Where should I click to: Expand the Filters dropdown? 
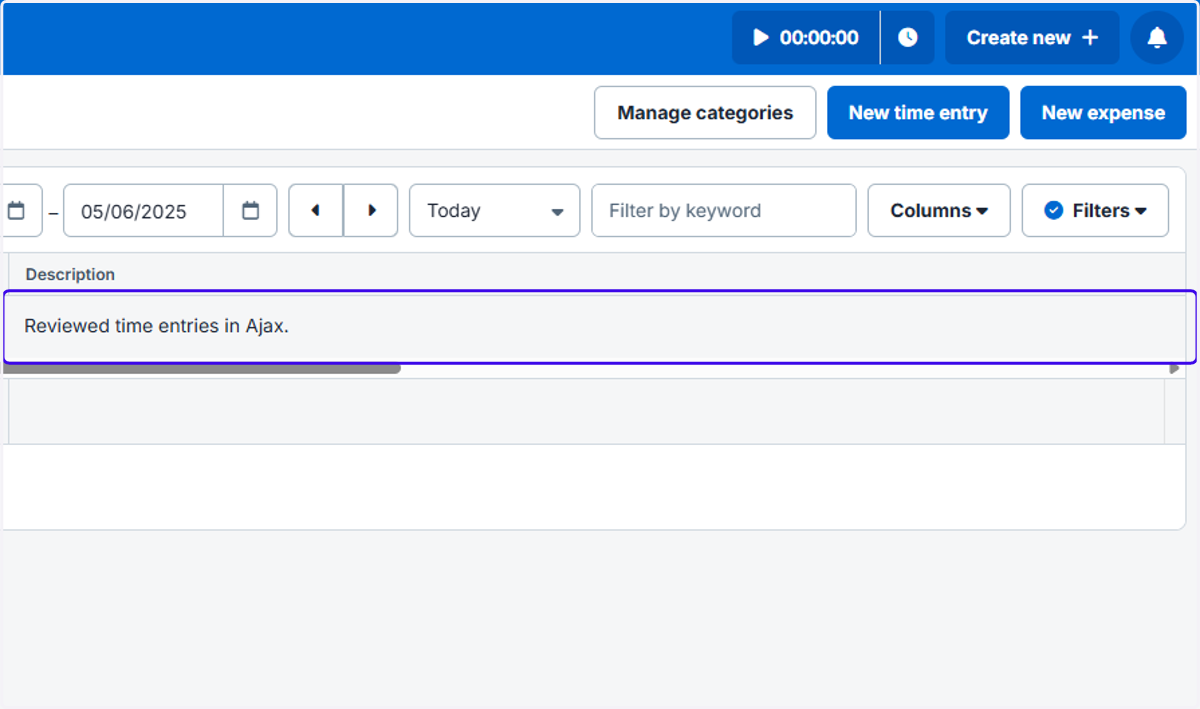pyautogui.click(x=1095, y=211)
